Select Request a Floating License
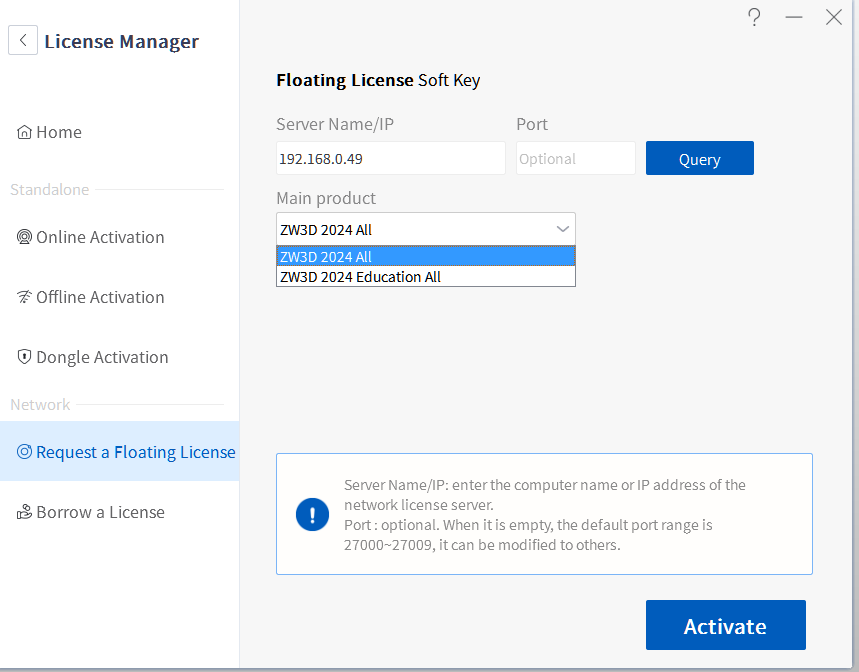The image size is (859, 672). (119, 451)
